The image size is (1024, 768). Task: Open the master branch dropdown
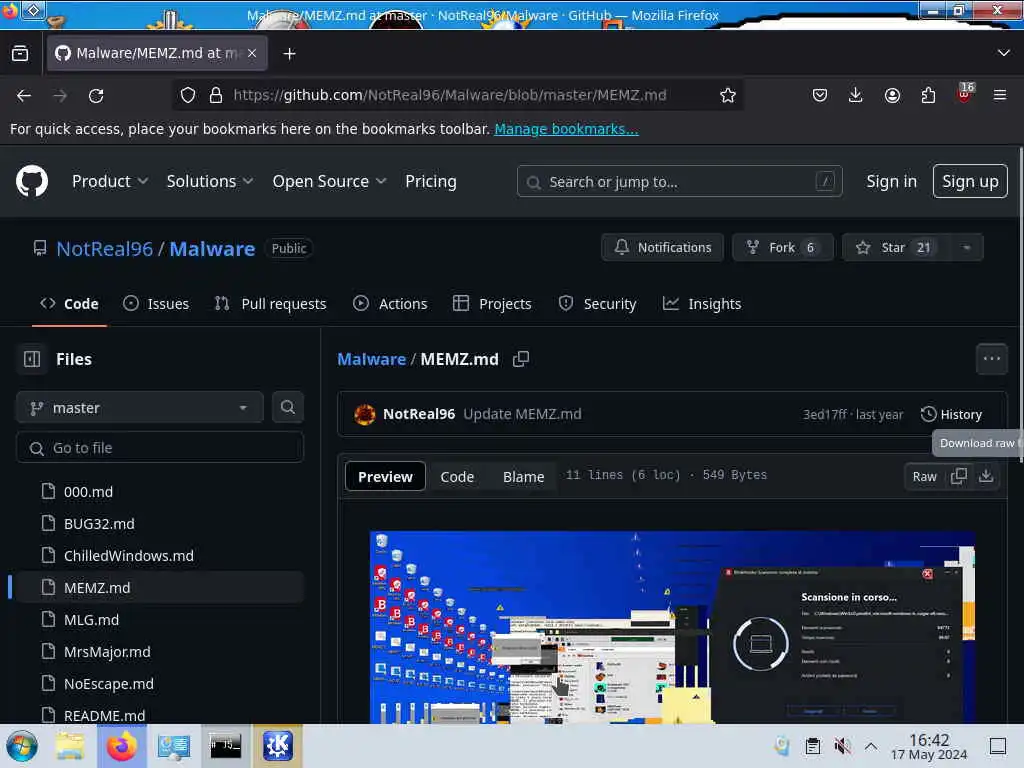coord(140,408)
